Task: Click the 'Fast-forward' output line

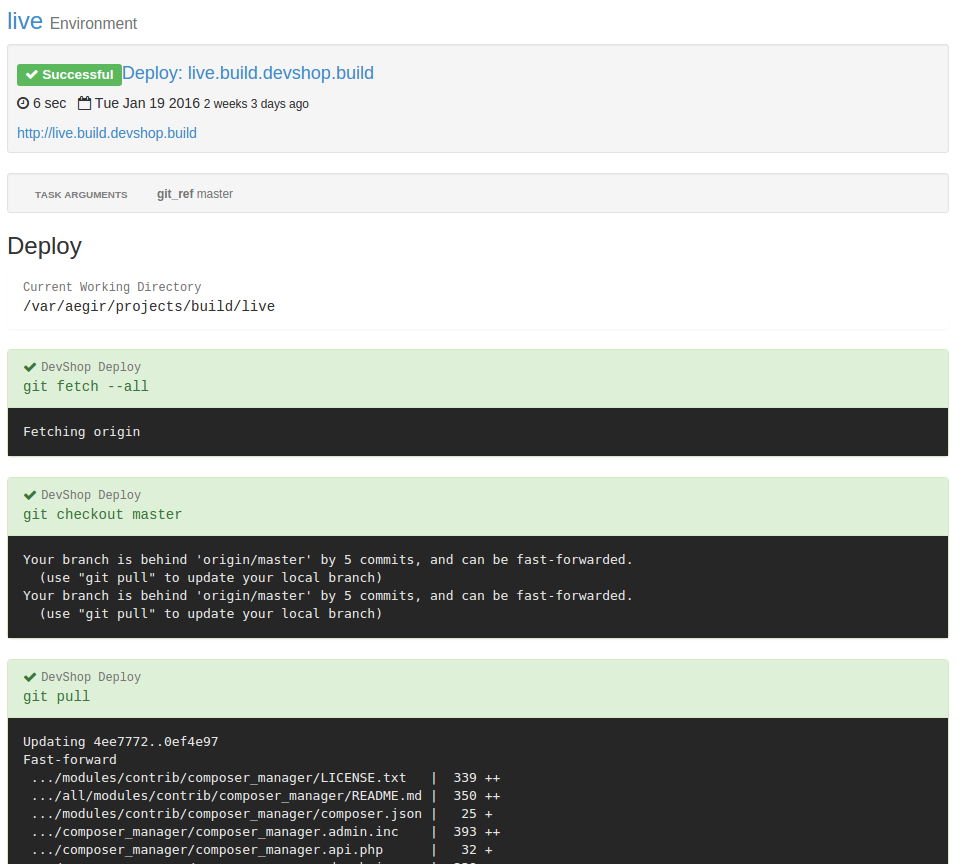Action: point(70,760)
